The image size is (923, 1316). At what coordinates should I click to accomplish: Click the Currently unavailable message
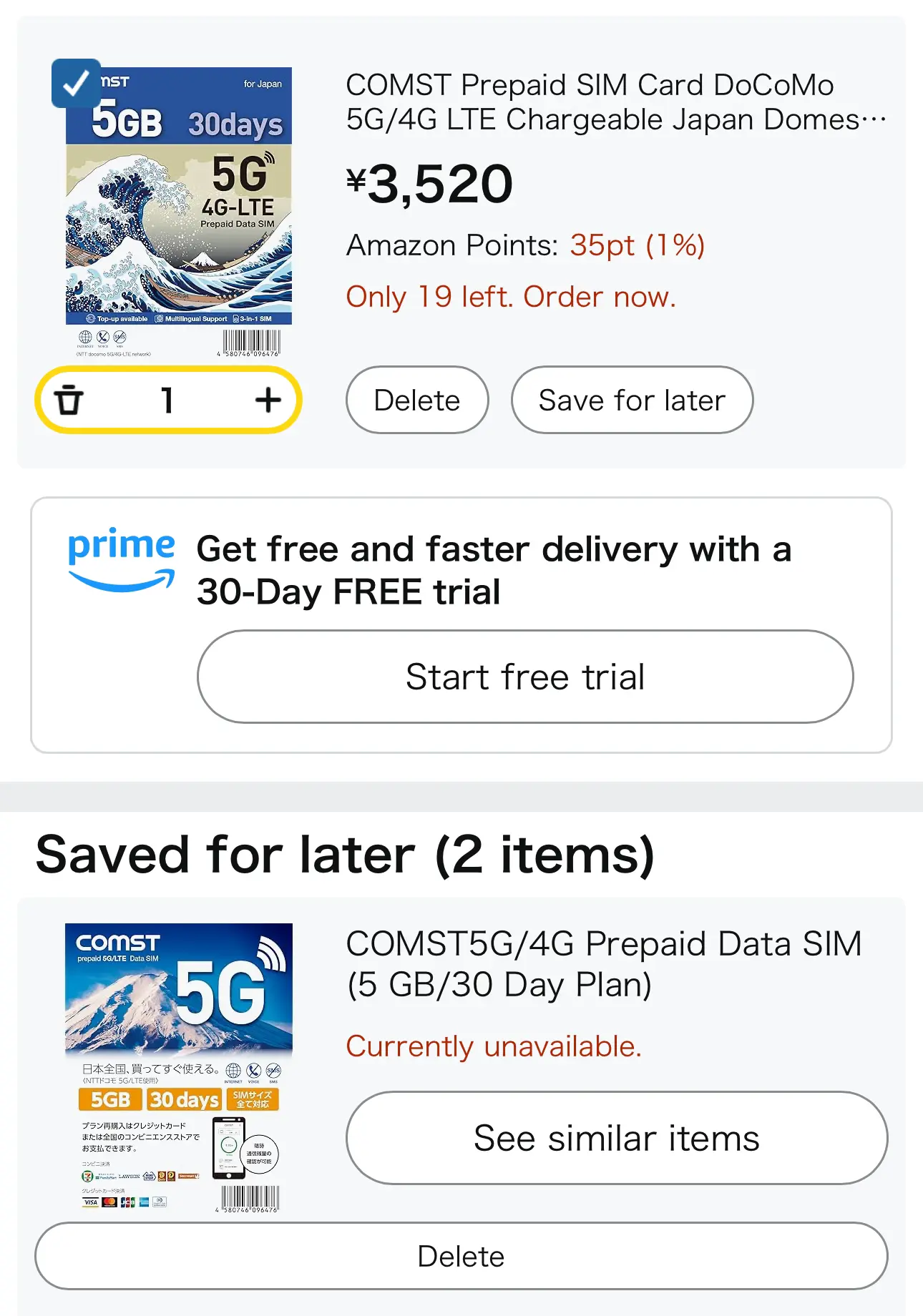pos(494,1046)
